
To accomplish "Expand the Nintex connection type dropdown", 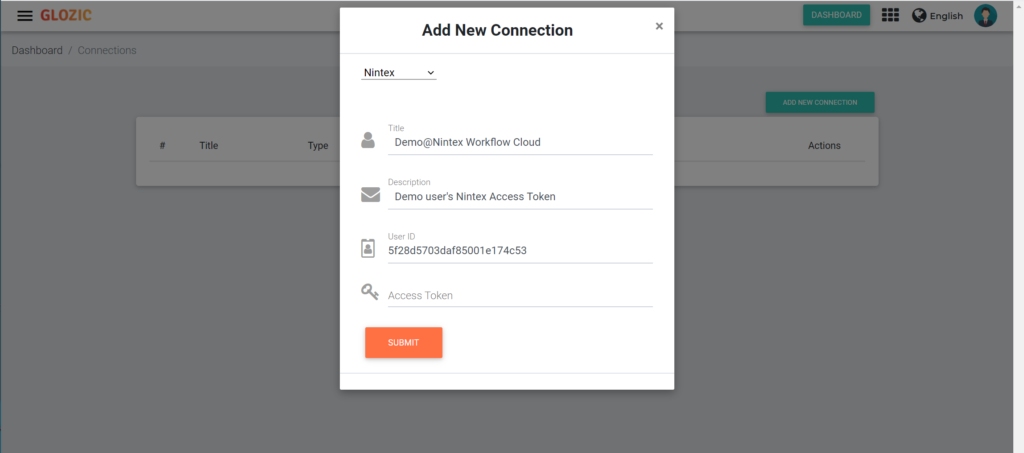I will tap(398, 72).
